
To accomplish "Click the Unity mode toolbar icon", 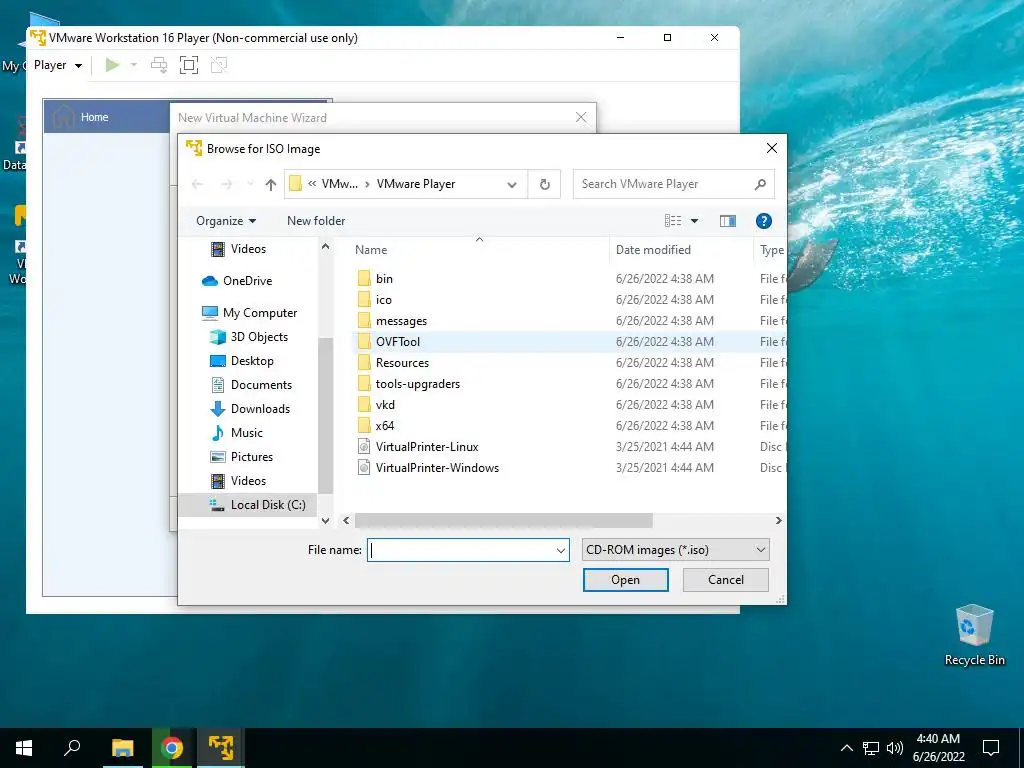I will [x=219, y=65].
